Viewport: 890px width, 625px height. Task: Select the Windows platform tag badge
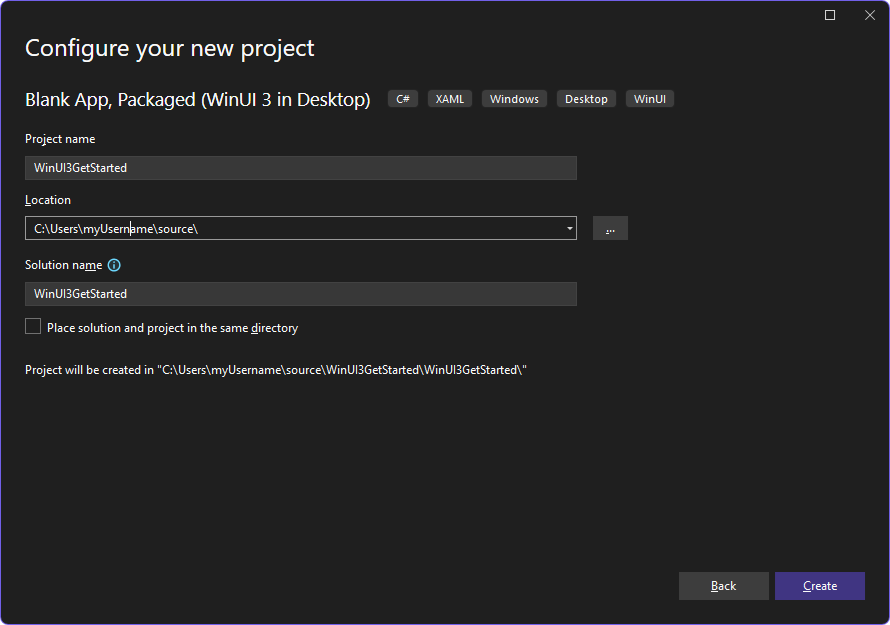[x=514, y=98]
